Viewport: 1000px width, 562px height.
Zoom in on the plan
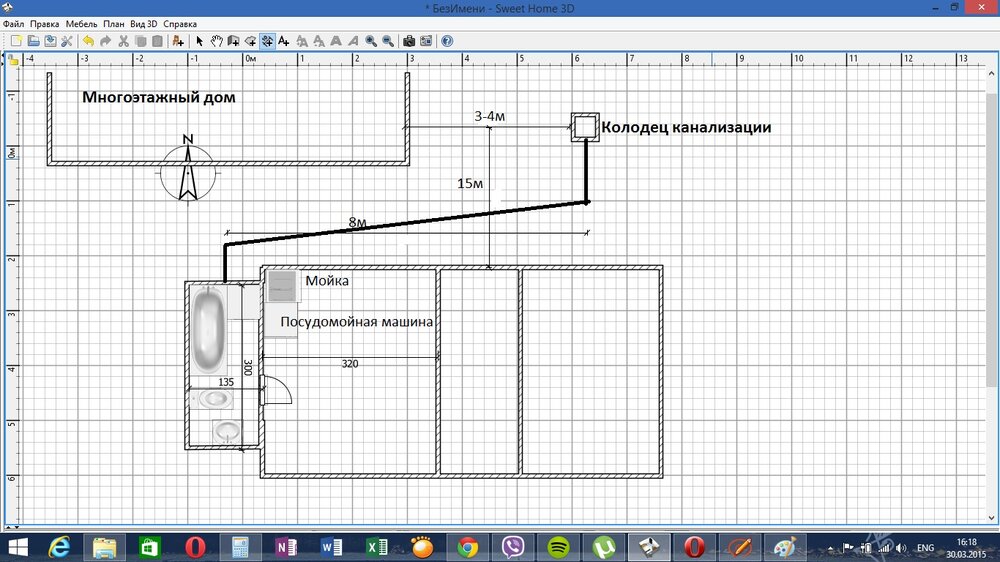(x=370, y=41)
